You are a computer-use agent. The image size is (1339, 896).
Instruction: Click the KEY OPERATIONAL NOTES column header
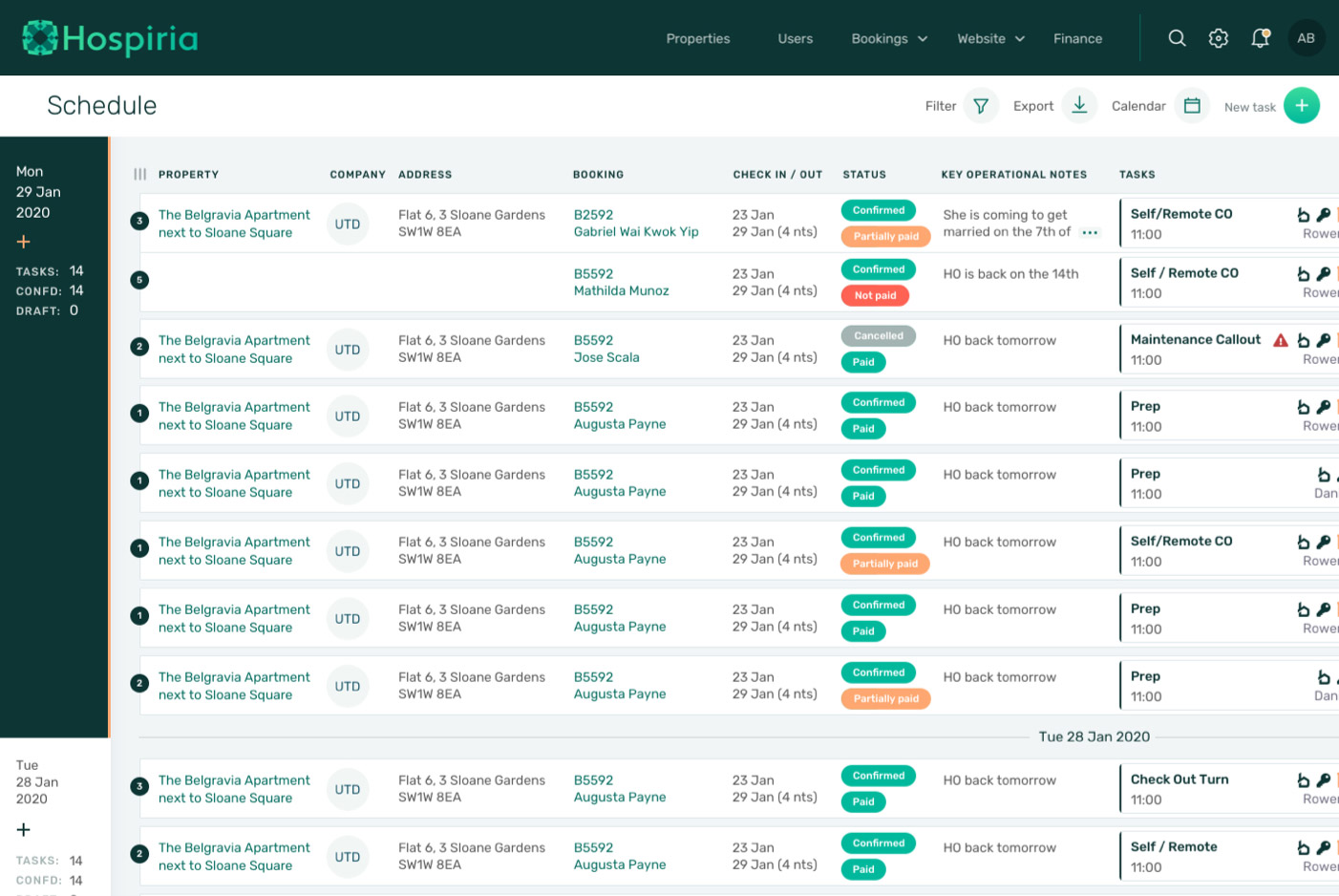(1014, 175)
